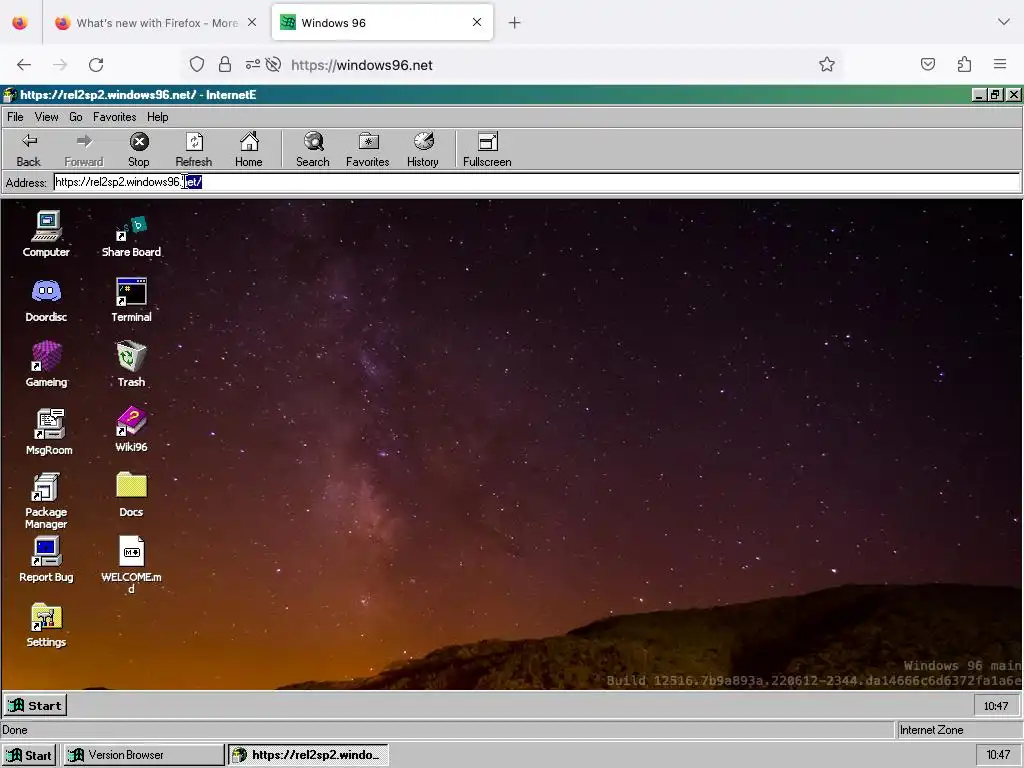Image resolution: width=1024 pixels, height=768 pixels.
Task: Click the Forward arrow in InternetE toolbar
Action: [x=84, y=150]
